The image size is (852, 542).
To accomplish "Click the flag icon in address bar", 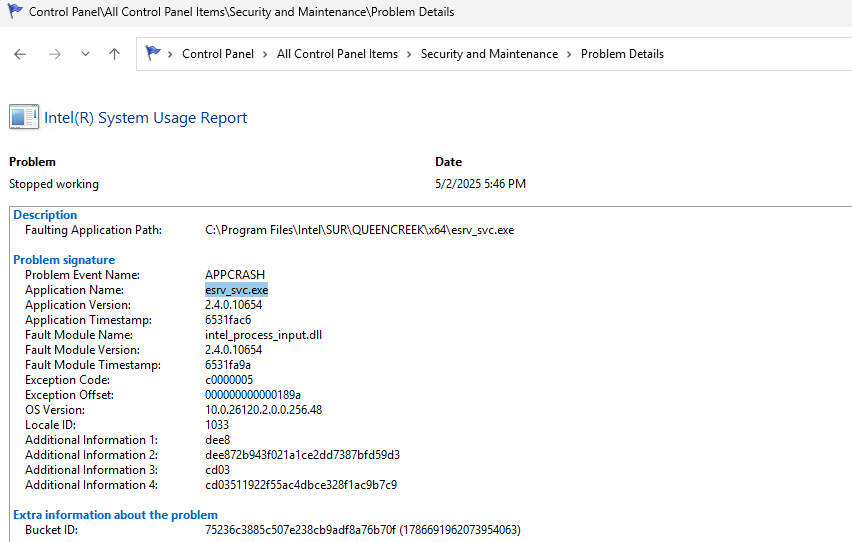I will pos(153,53).
